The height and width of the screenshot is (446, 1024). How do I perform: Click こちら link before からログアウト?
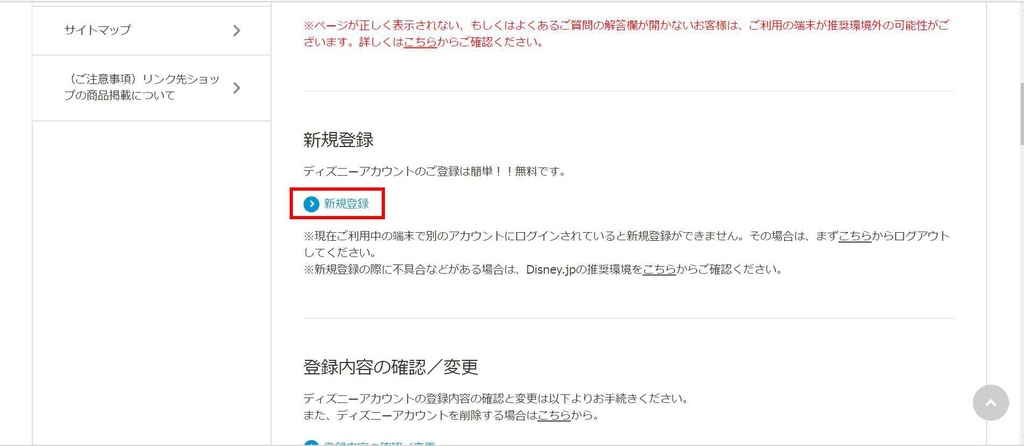click(x=855, y=236)
